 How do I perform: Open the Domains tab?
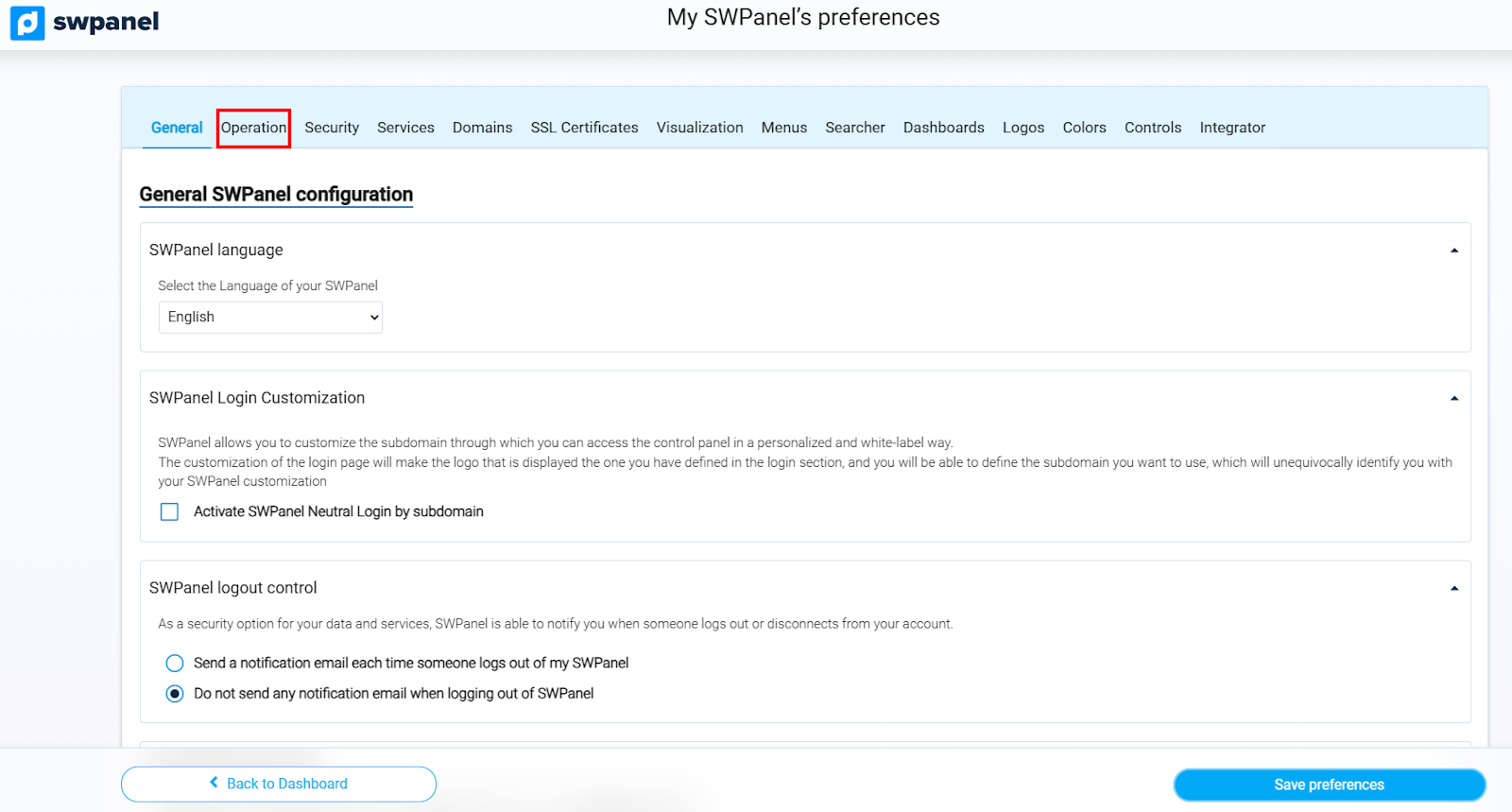(482, 128)
